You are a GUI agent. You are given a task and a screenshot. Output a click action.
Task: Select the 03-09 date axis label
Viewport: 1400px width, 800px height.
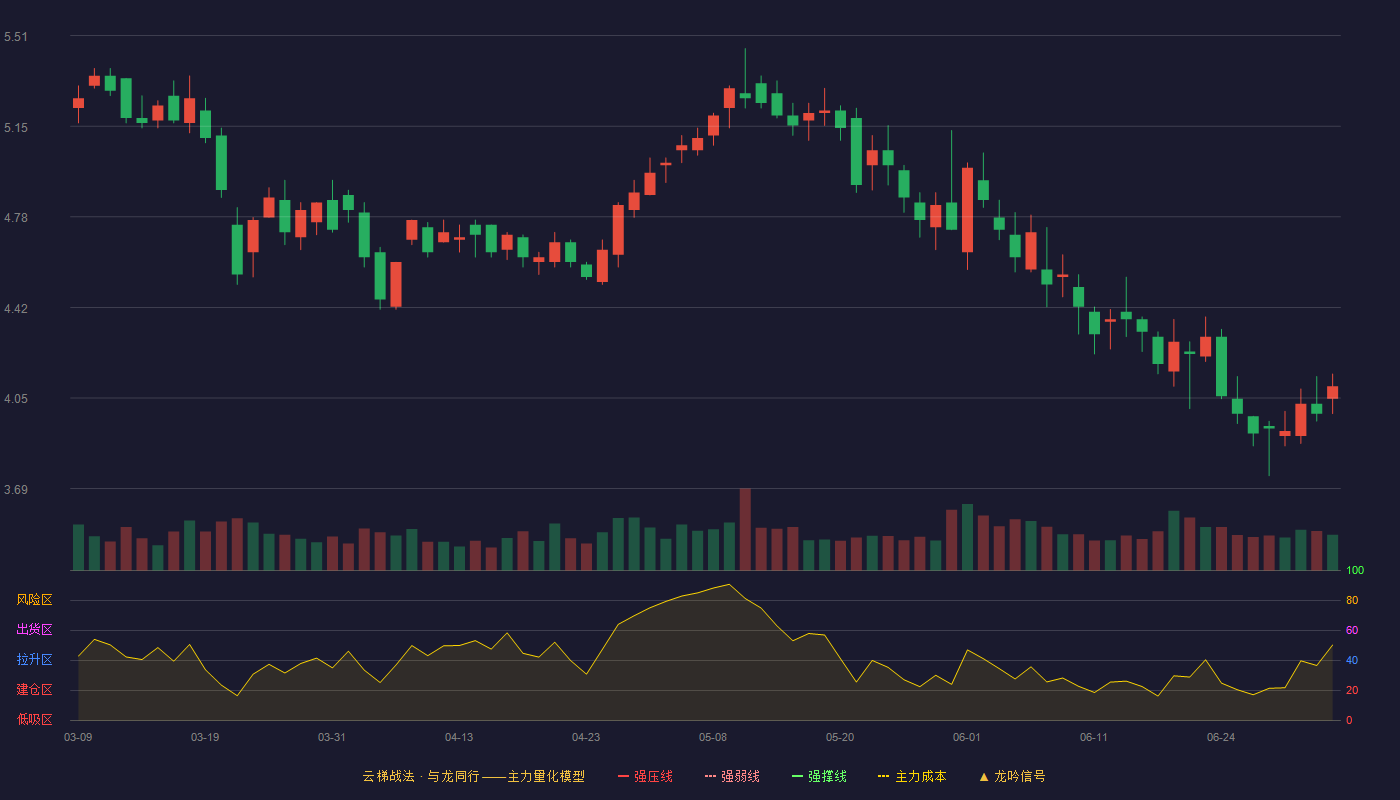[x=78, y=737]
